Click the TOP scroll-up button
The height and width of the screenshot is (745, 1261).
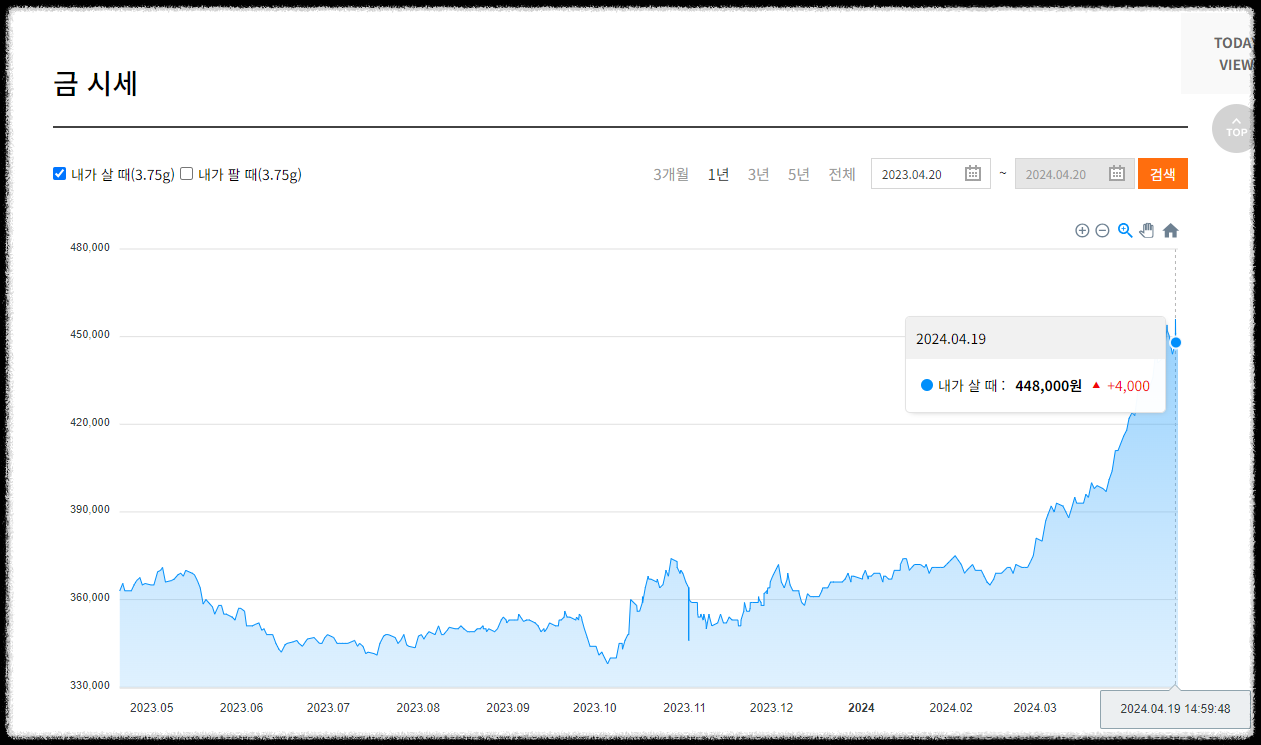point(1236,128)
